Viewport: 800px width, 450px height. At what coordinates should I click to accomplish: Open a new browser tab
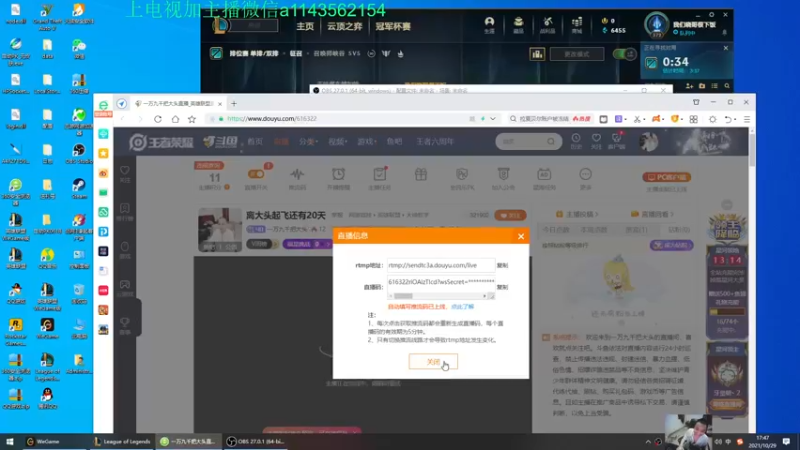pyautogui.click(x=234, y=104)
